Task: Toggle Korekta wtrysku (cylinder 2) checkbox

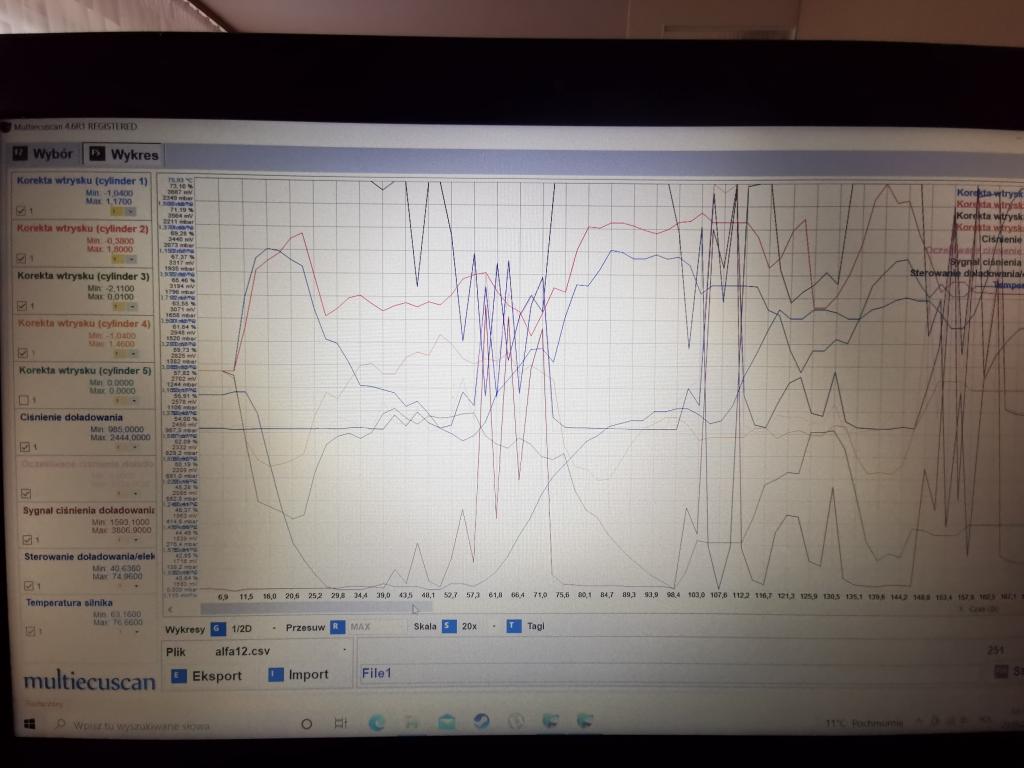Action: (21, 259)
